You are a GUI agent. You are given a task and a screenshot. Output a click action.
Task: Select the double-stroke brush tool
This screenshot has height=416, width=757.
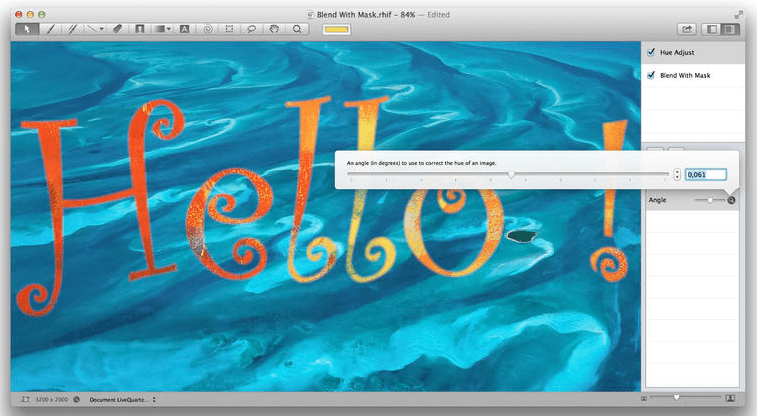click(72, 29)
